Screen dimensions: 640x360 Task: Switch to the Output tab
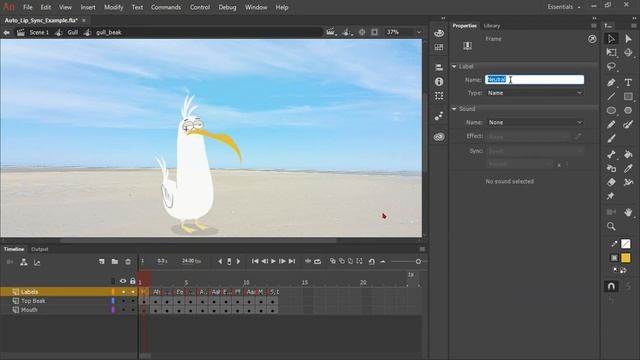[x=40, y=249]
